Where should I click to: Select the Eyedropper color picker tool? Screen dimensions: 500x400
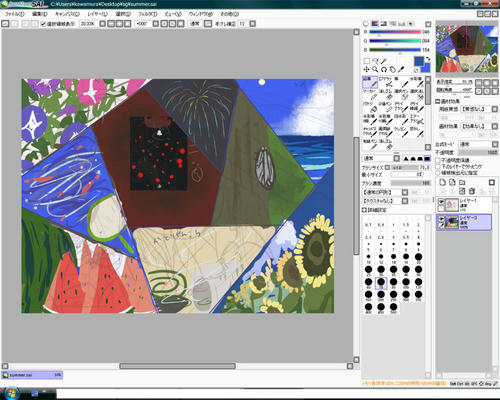[x=401, y=69]
